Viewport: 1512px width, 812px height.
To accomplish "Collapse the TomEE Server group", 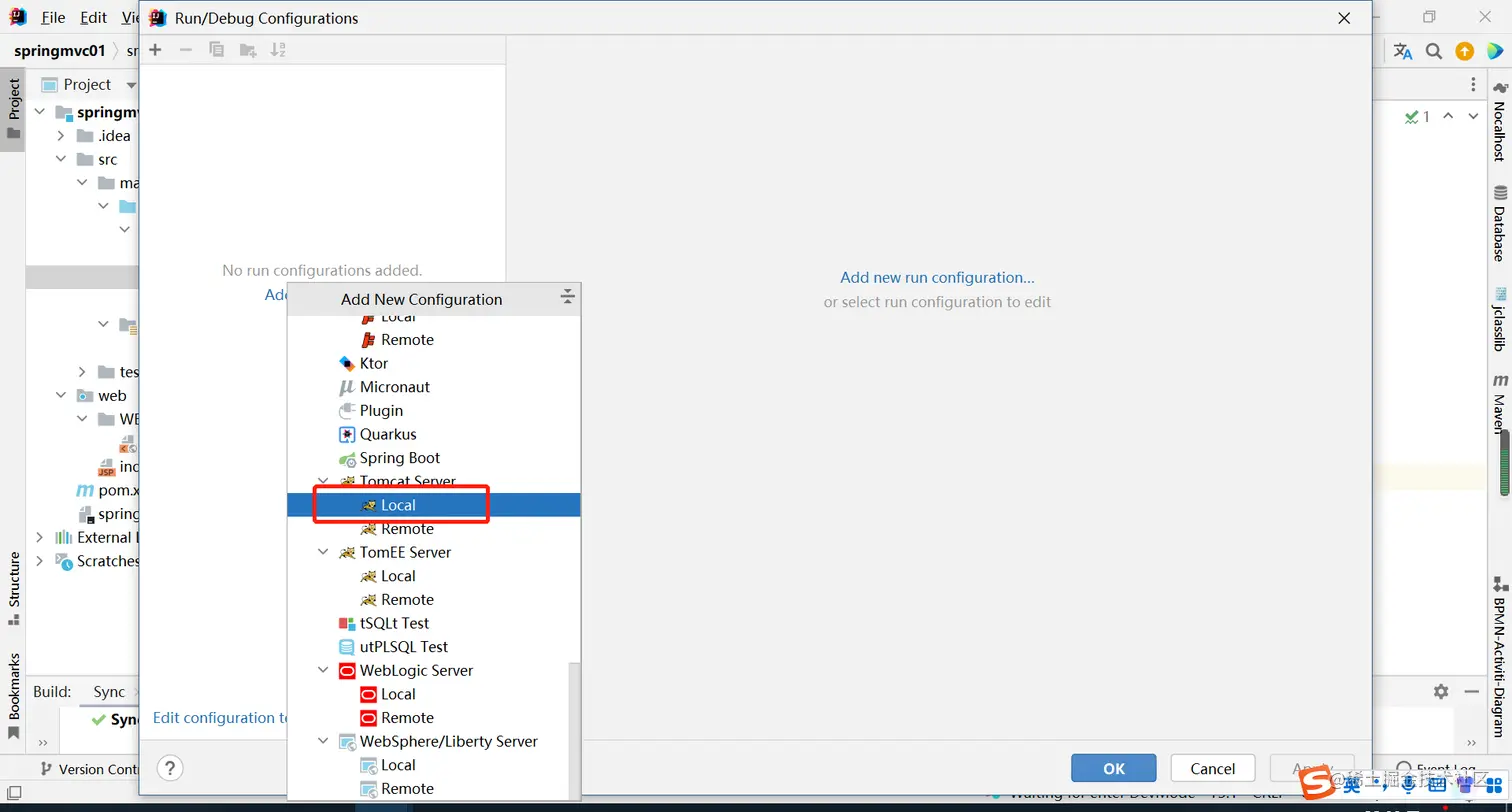I will (x=323, y=552).
